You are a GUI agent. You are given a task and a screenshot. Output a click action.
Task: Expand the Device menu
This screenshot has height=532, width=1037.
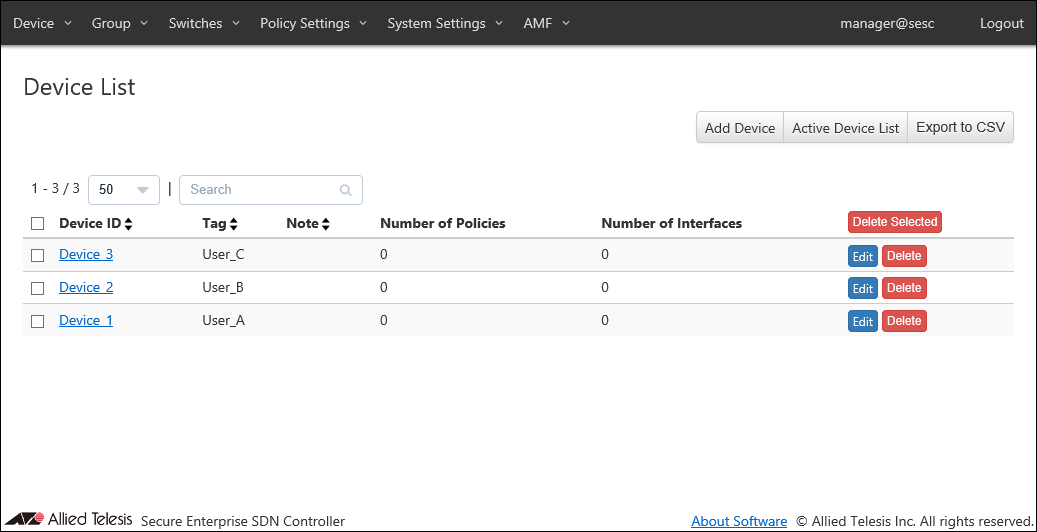point(42,23)
